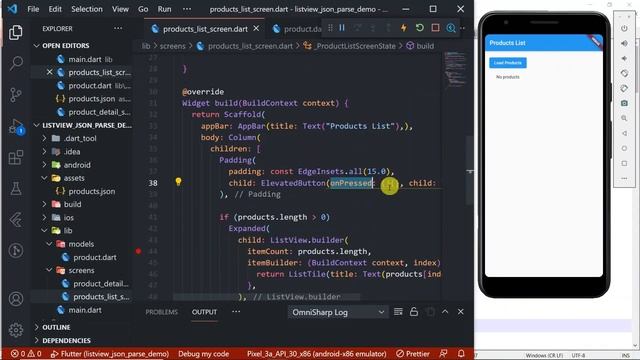Open the Search view in activity bar
The height and width of the screenshot is (360, 640).
point(16,63)
